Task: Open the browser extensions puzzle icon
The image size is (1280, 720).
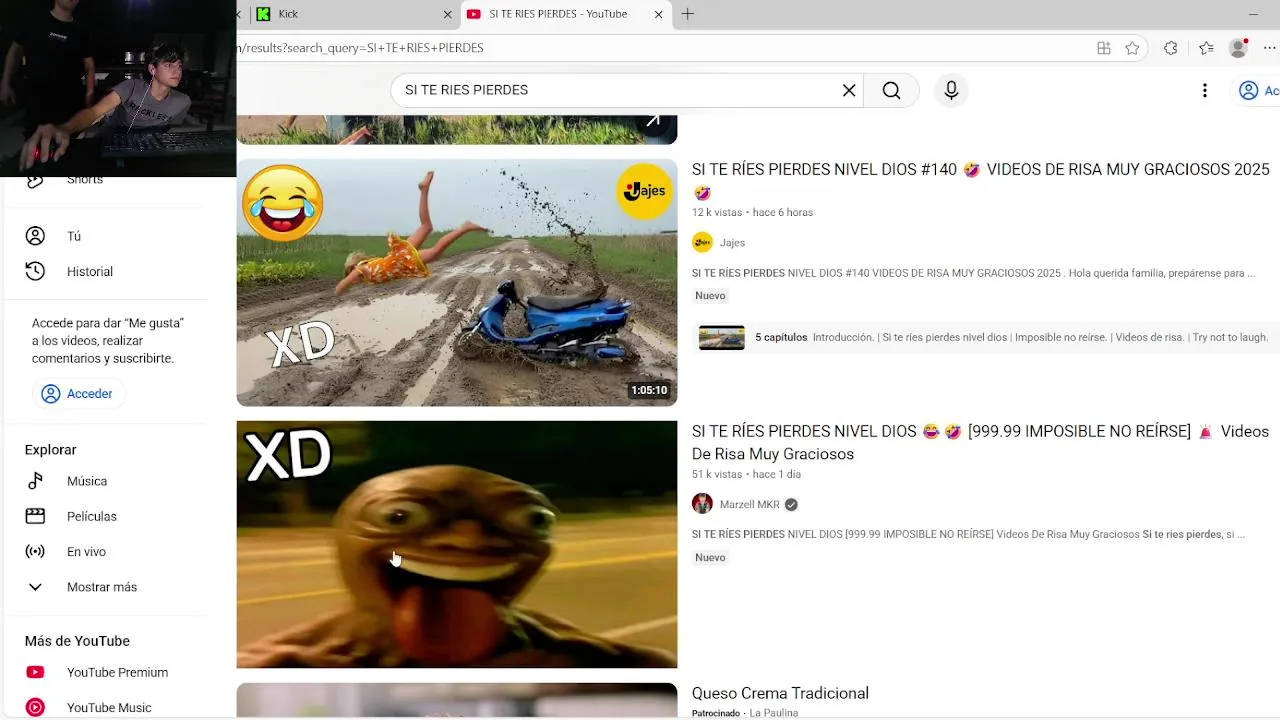Action: point(1171,48)
